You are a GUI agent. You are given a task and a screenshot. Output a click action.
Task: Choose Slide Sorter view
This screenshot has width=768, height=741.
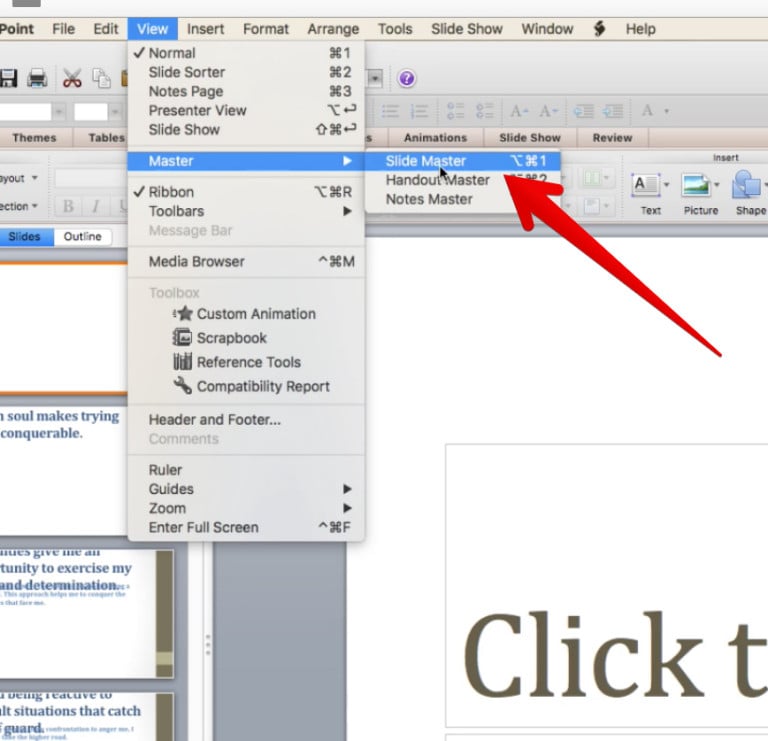[246, 72]
